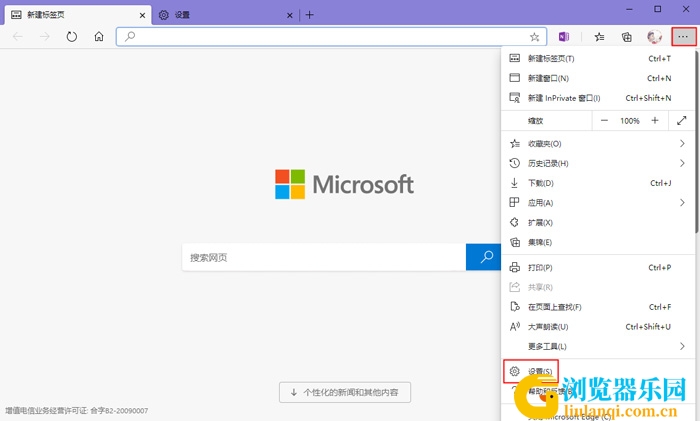
Task: Select 在页面上查找(F) menu item
Action: pyautogui.click(x=598, y=307)
